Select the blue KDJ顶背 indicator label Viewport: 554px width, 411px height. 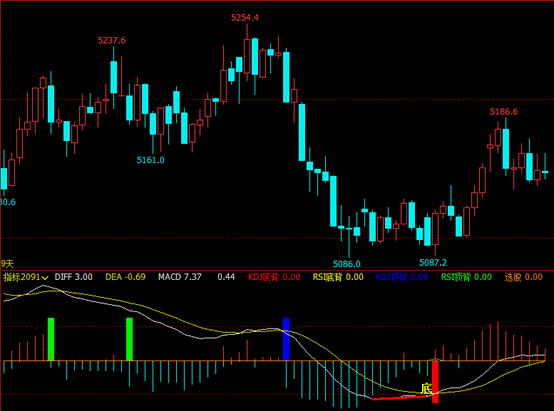click(402, 277)
